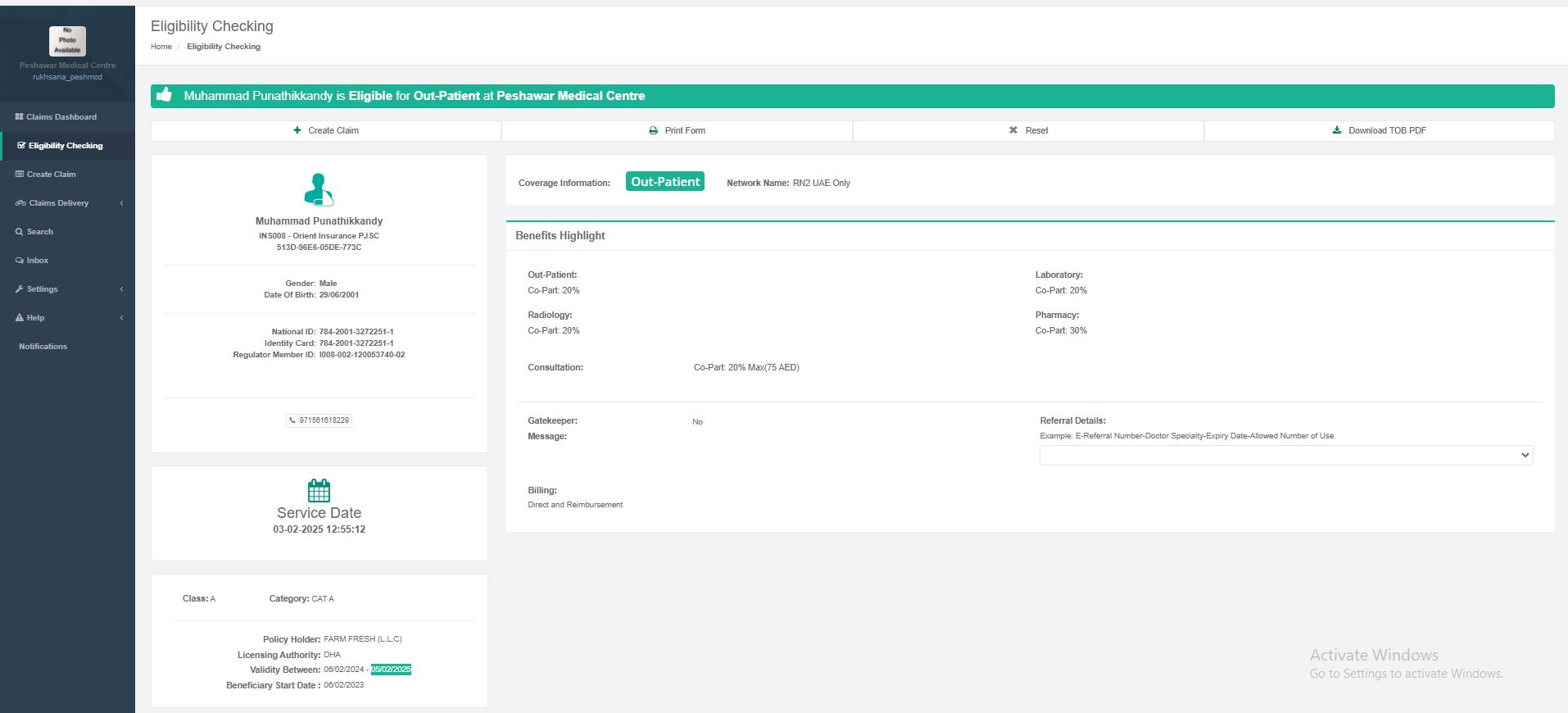
Task: Click the thumbs-up icon in eligibility banner
Action: (165, 95)
